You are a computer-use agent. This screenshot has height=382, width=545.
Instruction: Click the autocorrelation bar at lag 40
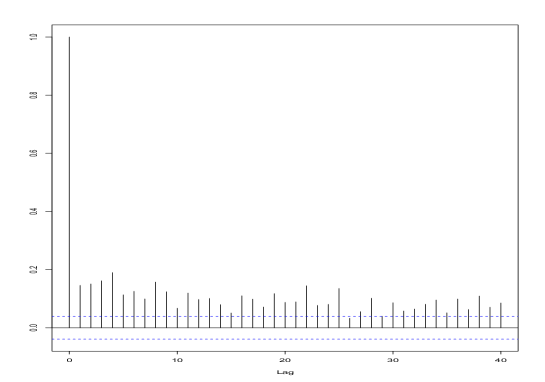pyautogui.click(x=501, y=315)
